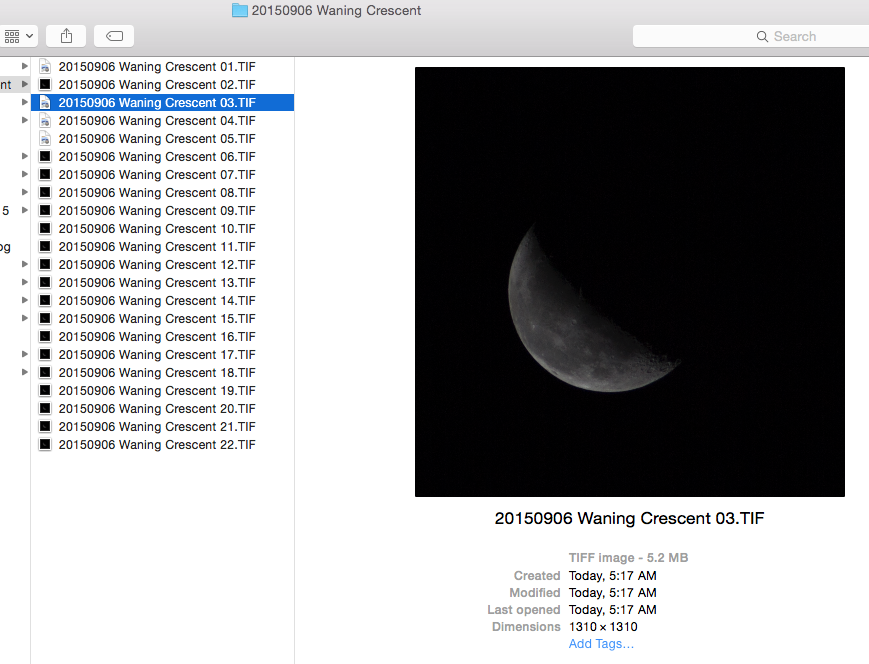This screenshot has width=869, height=664.
Task: Expand the disclosure triangle beside Waning Crescent 01.TIF
Action: pos(24,66)
